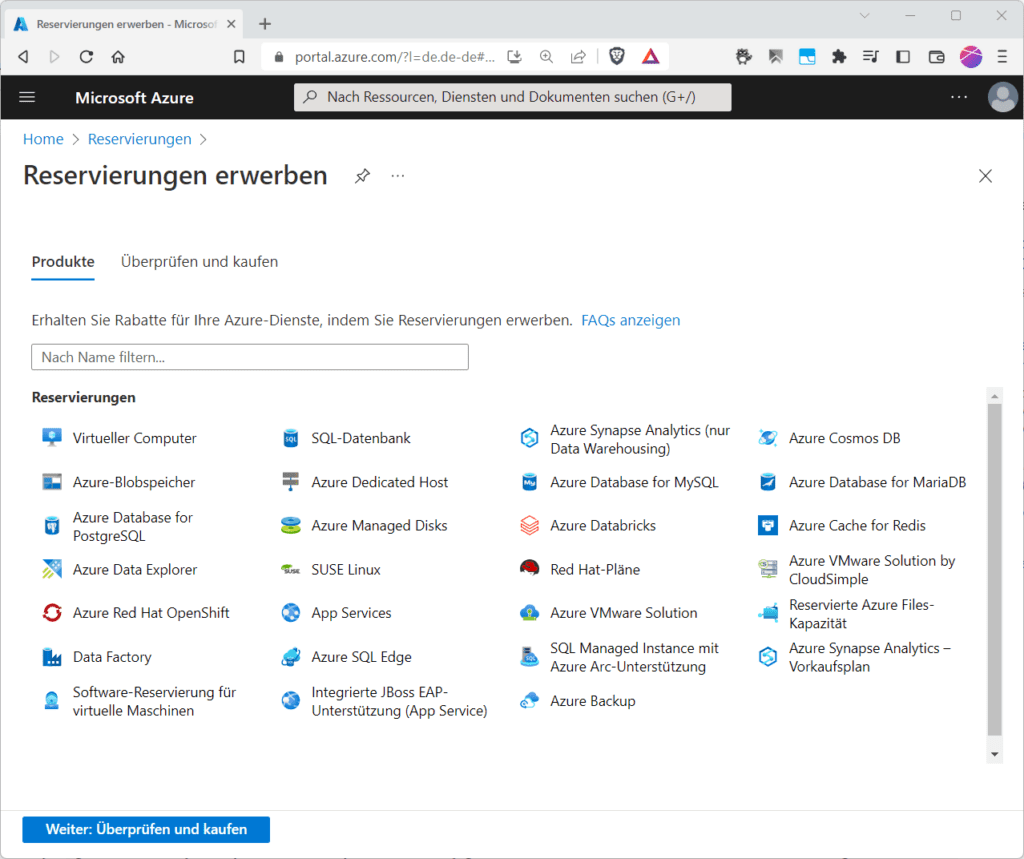Toggle the browser sidebar panel
The width and height of the screenshot is (1024, 859).
click(x=903, y=57)
